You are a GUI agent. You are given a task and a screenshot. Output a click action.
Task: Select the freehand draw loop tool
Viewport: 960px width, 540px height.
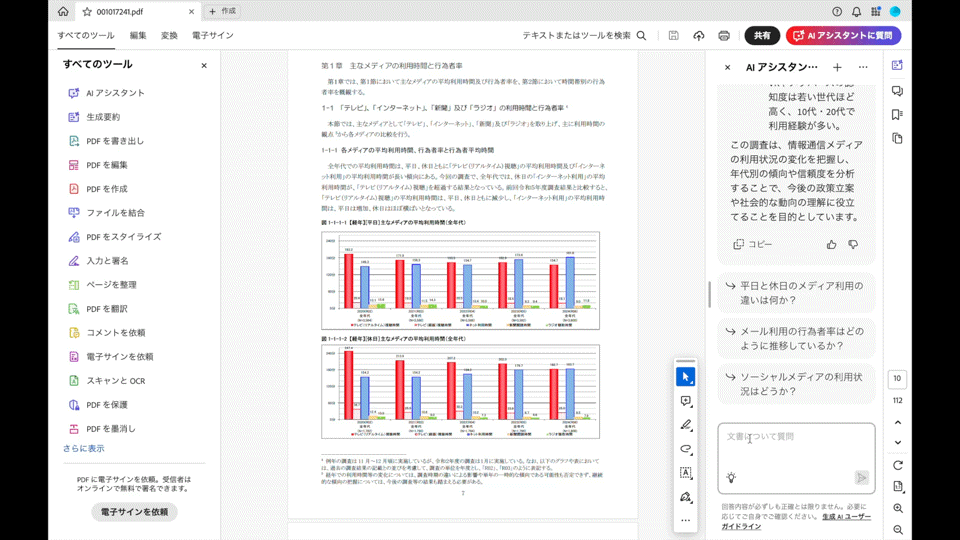tap(685, 449)
